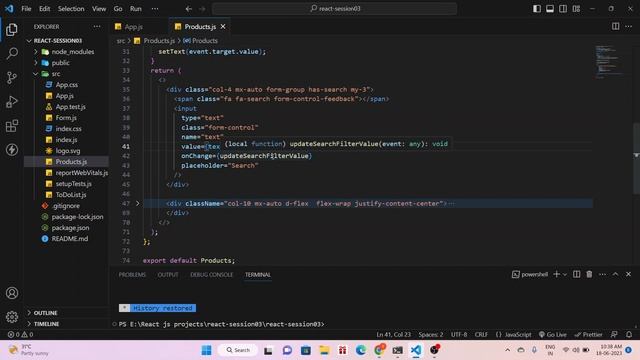Open the Debug Console tab
Viewport: 640px width, 360px height.
tap(211, 275)
